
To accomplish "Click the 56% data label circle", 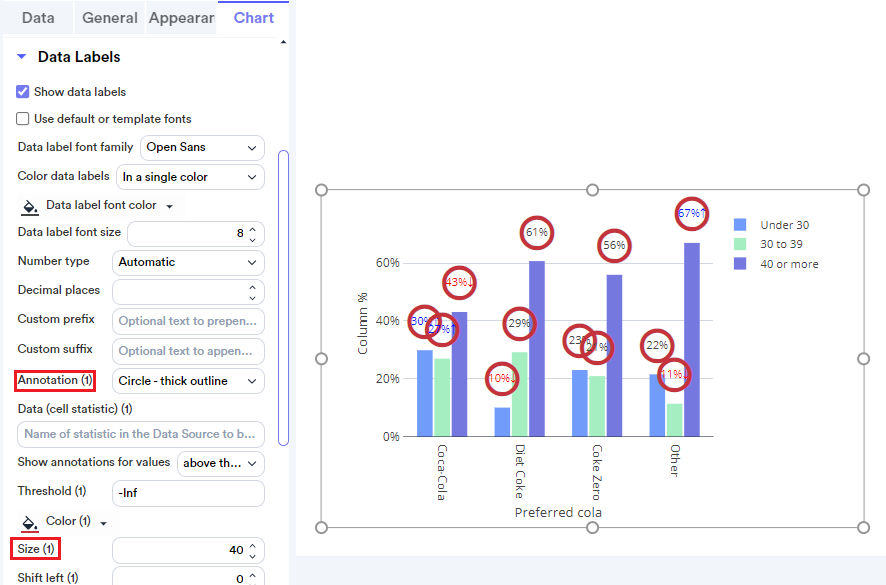I will click(614, 245).
